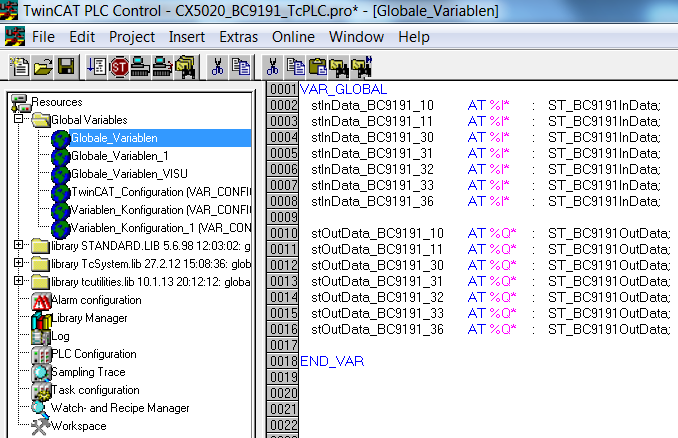Expand the library TcSystem.lib folder
Screen dimensions: 678x438
(x=19, y=262)
